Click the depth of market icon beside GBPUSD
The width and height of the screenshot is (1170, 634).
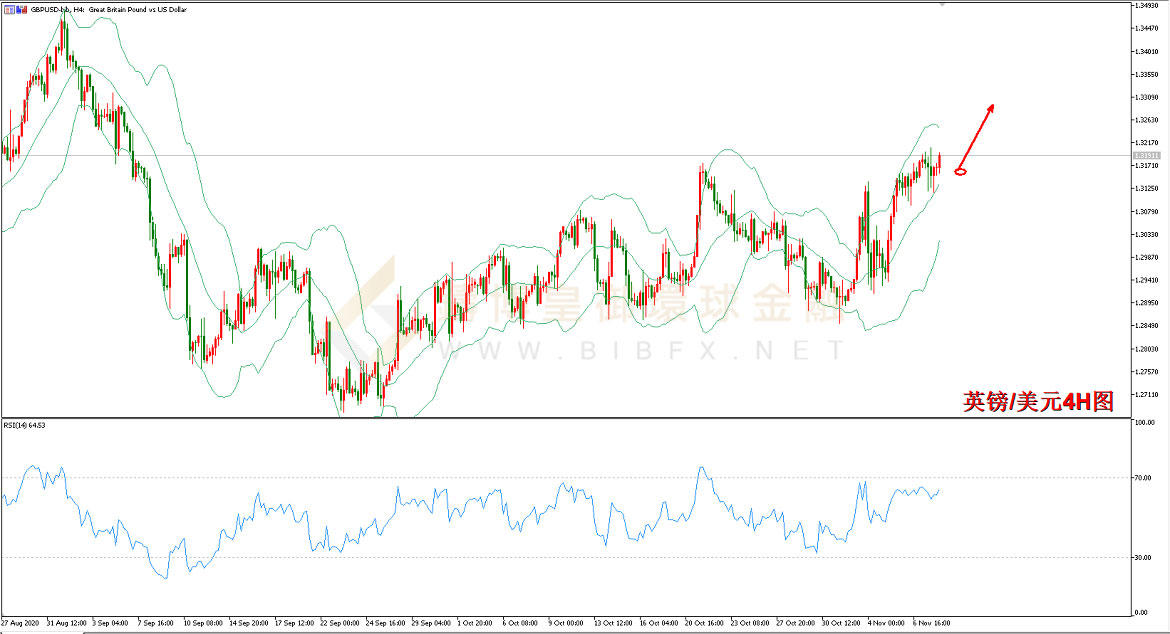pyautogui.click(x=19, y=9)
